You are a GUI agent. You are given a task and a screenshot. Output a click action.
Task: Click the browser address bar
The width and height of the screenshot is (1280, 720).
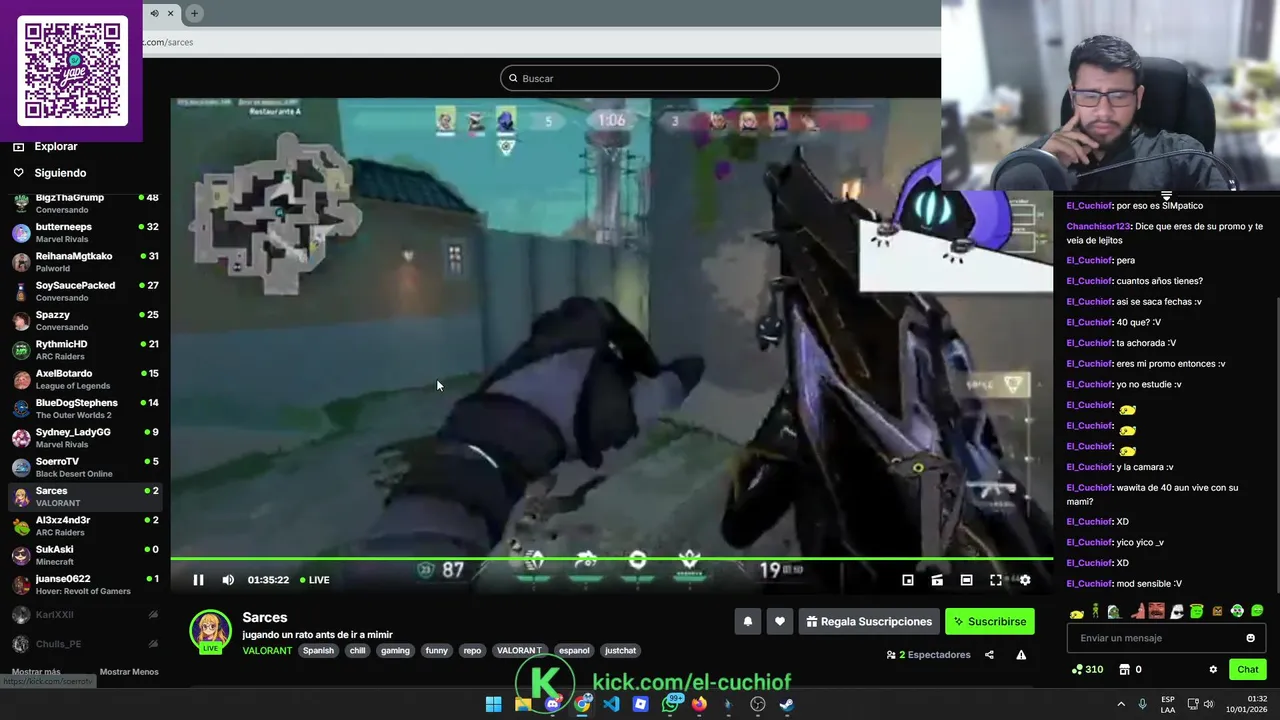(x=540, y=42)
